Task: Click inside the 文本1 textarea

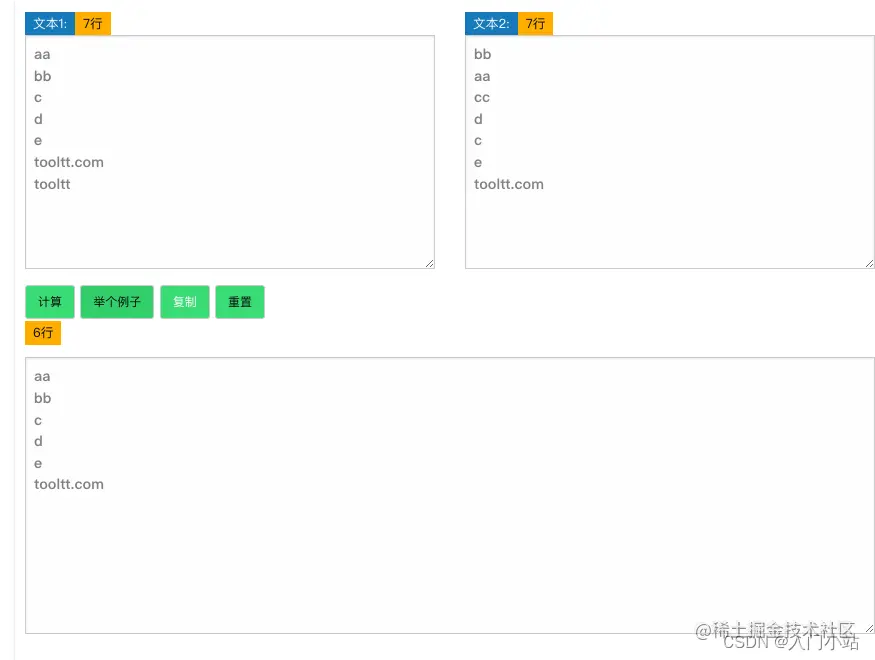Action: pos(230,152)
